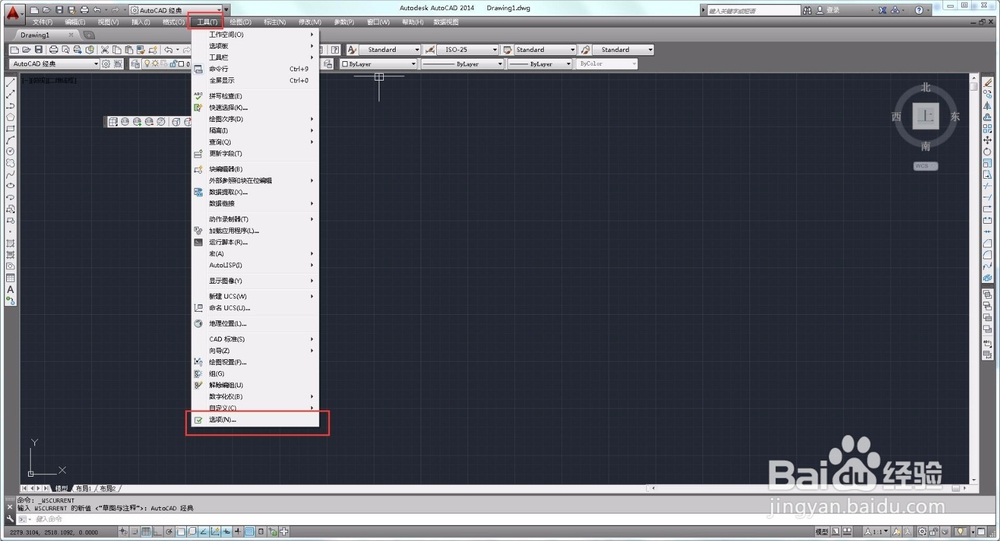Click the Open folder icon in the standard toolbar
Screen dimensions: 1000x541
coord(26,50)
